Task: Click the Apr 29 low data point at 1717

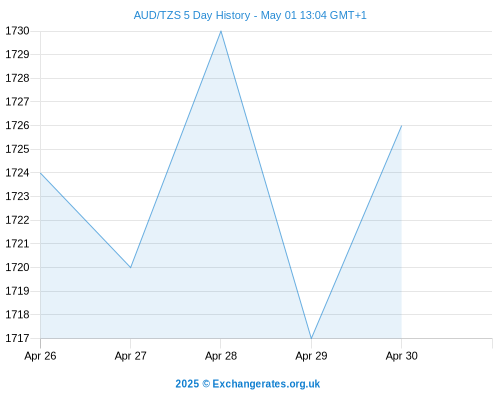Action: (x=311, y=338)
